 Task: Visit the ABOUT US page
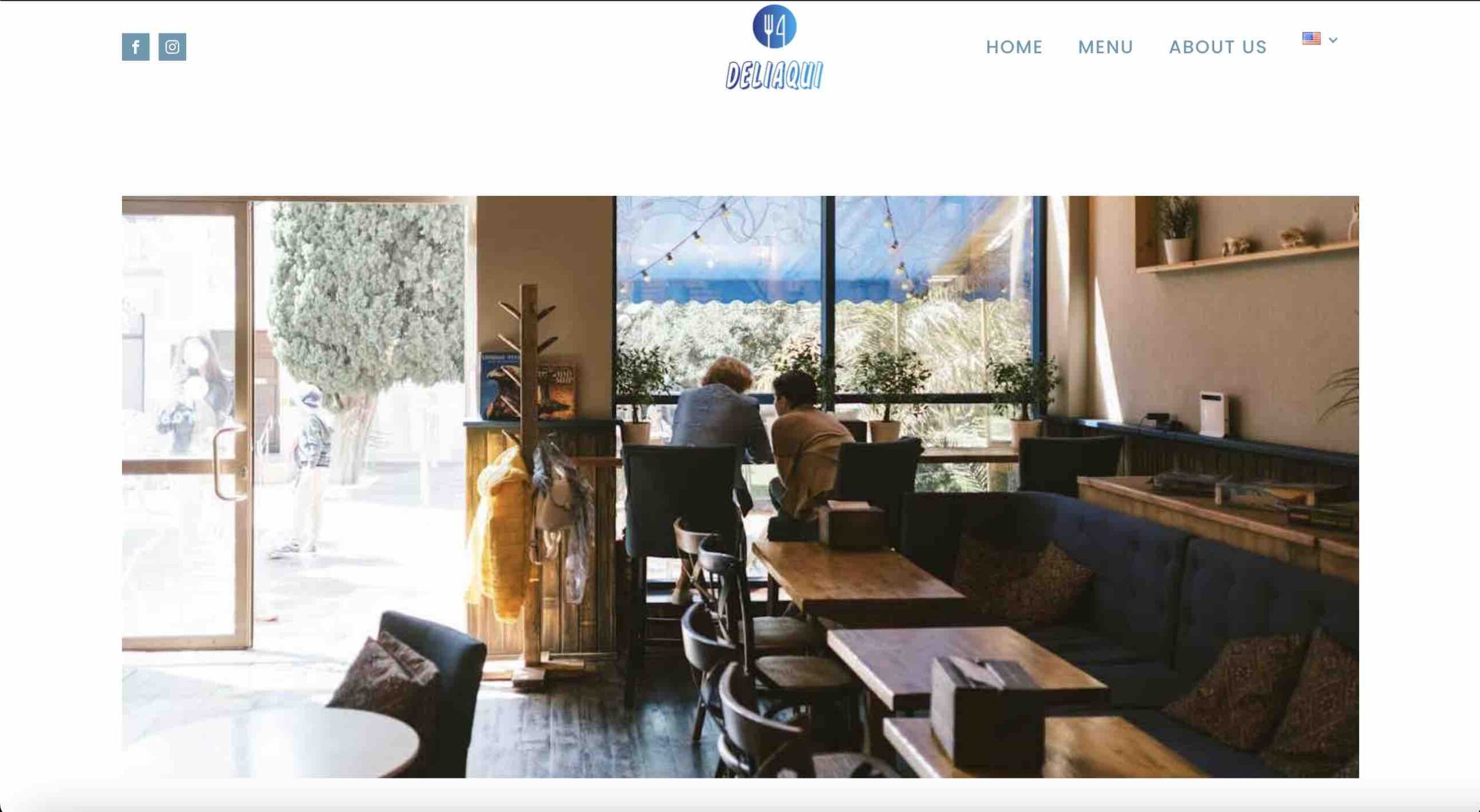click(1218, 47)
